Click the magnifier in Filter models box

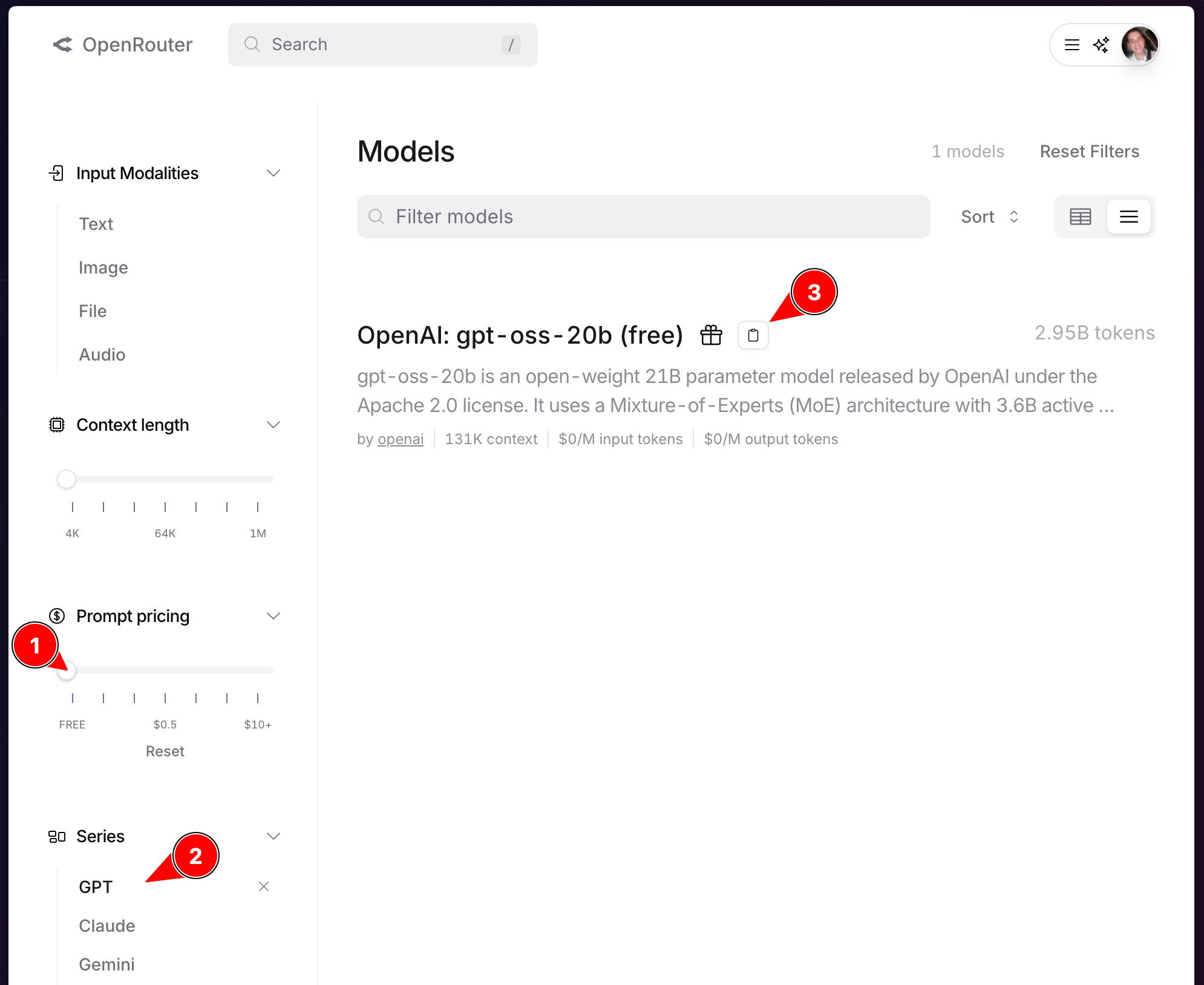click(376, 217)
